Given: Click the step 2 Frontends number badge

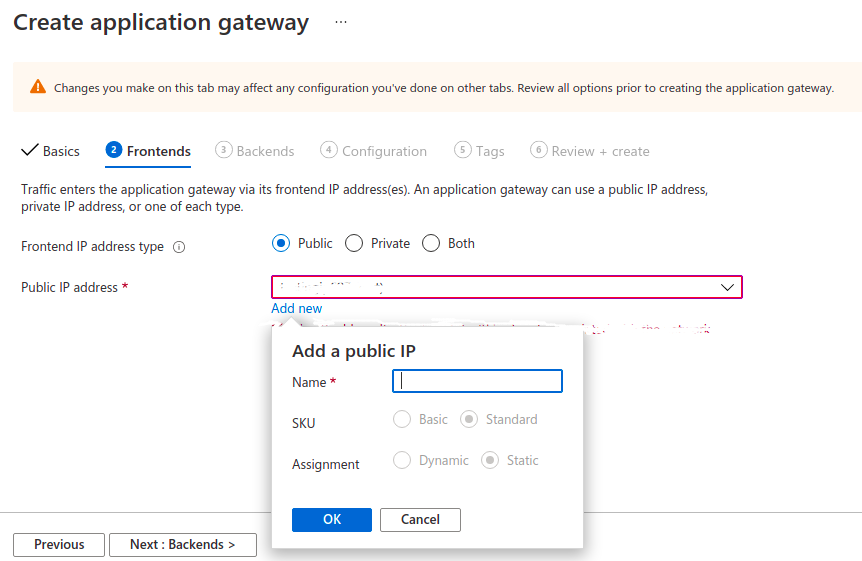Looking at the screenshot, I should 114,150.
